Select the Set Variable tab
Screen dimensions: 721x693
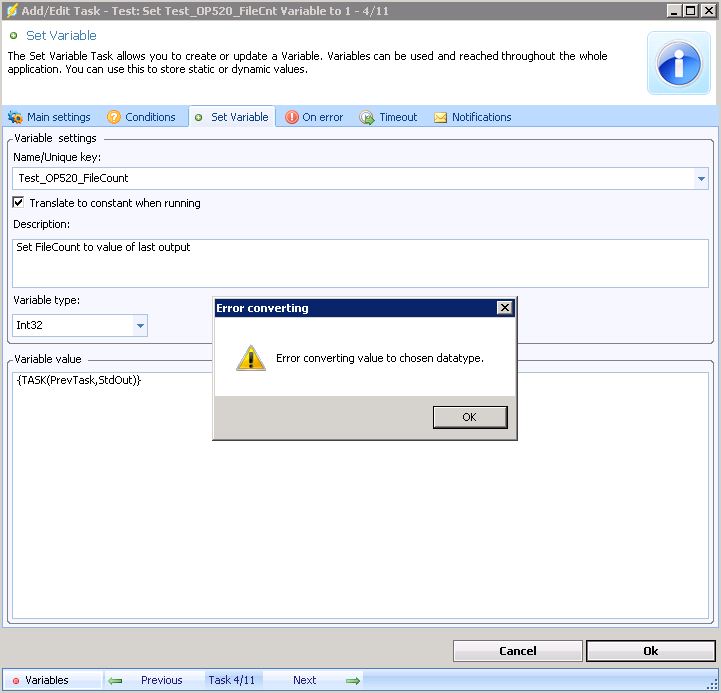click(231, 118)
